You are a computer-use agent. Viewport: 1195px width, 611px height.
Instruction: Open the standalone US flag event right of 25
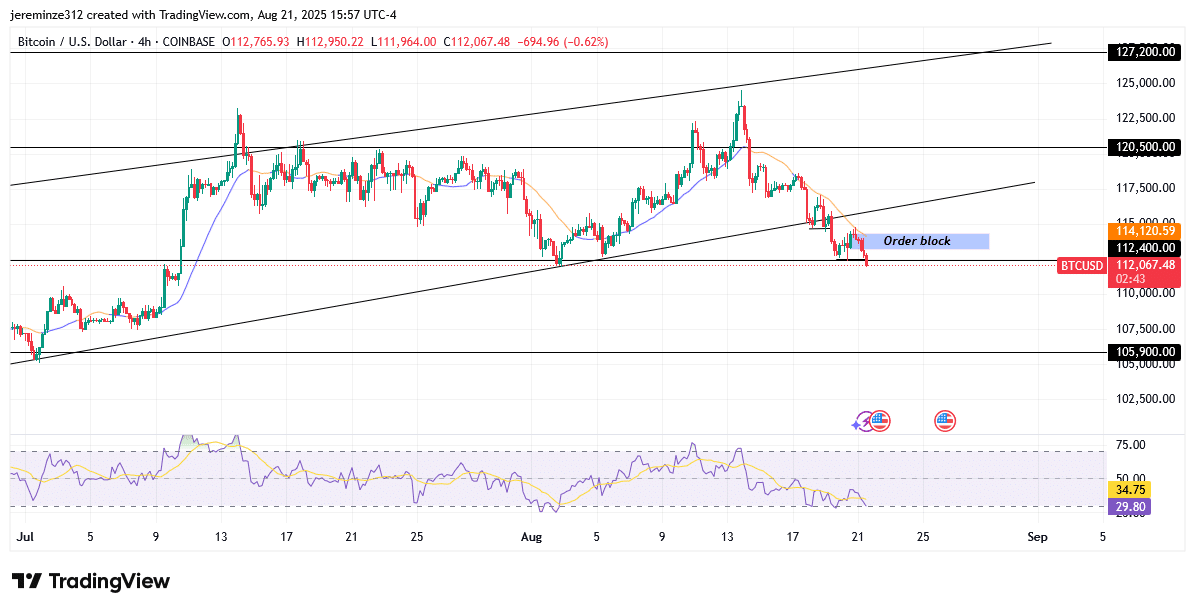pyautogui.click(x=945, y=421)
